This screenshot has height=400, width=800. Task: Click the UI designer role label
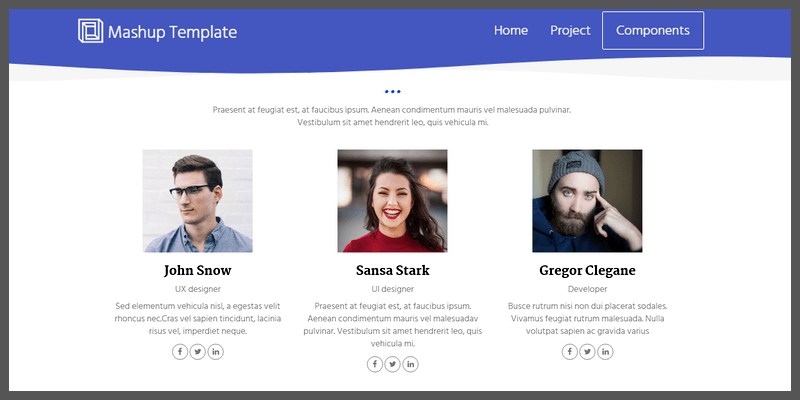pyautogui.click(x=392, y=289)
